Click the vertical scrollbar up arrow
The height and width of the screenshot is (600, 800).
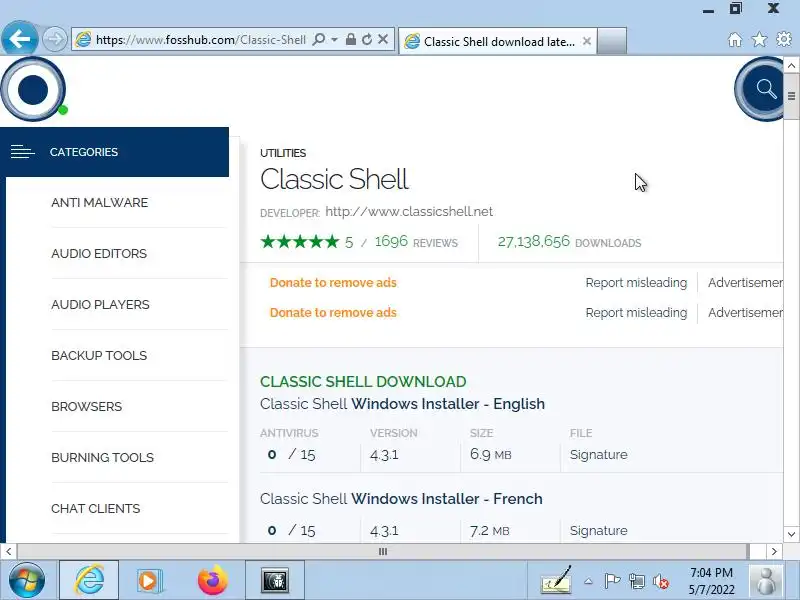coord(791,65)
